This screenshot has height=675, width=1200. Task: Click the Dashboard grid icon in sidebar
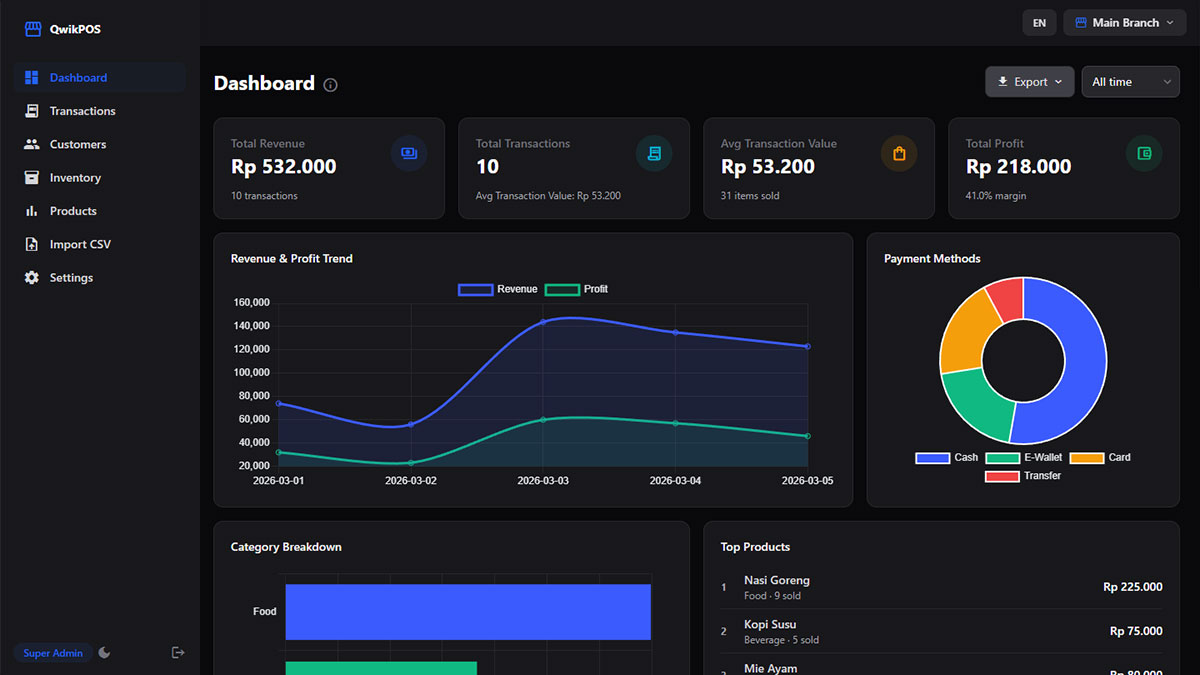[31, 77]
